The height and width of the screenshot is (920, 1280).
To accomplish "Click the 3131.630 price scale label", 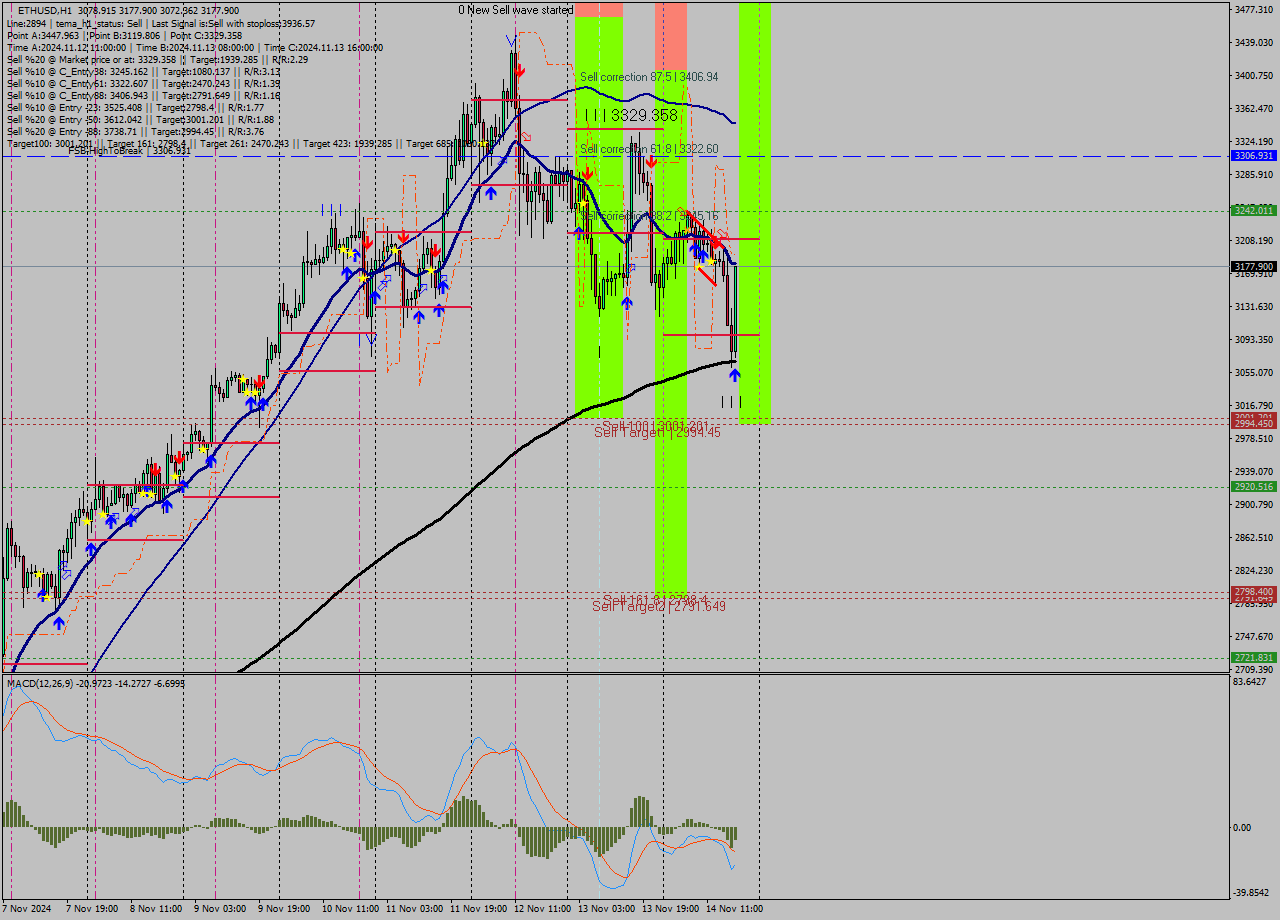I will [x=1254, y=306].
